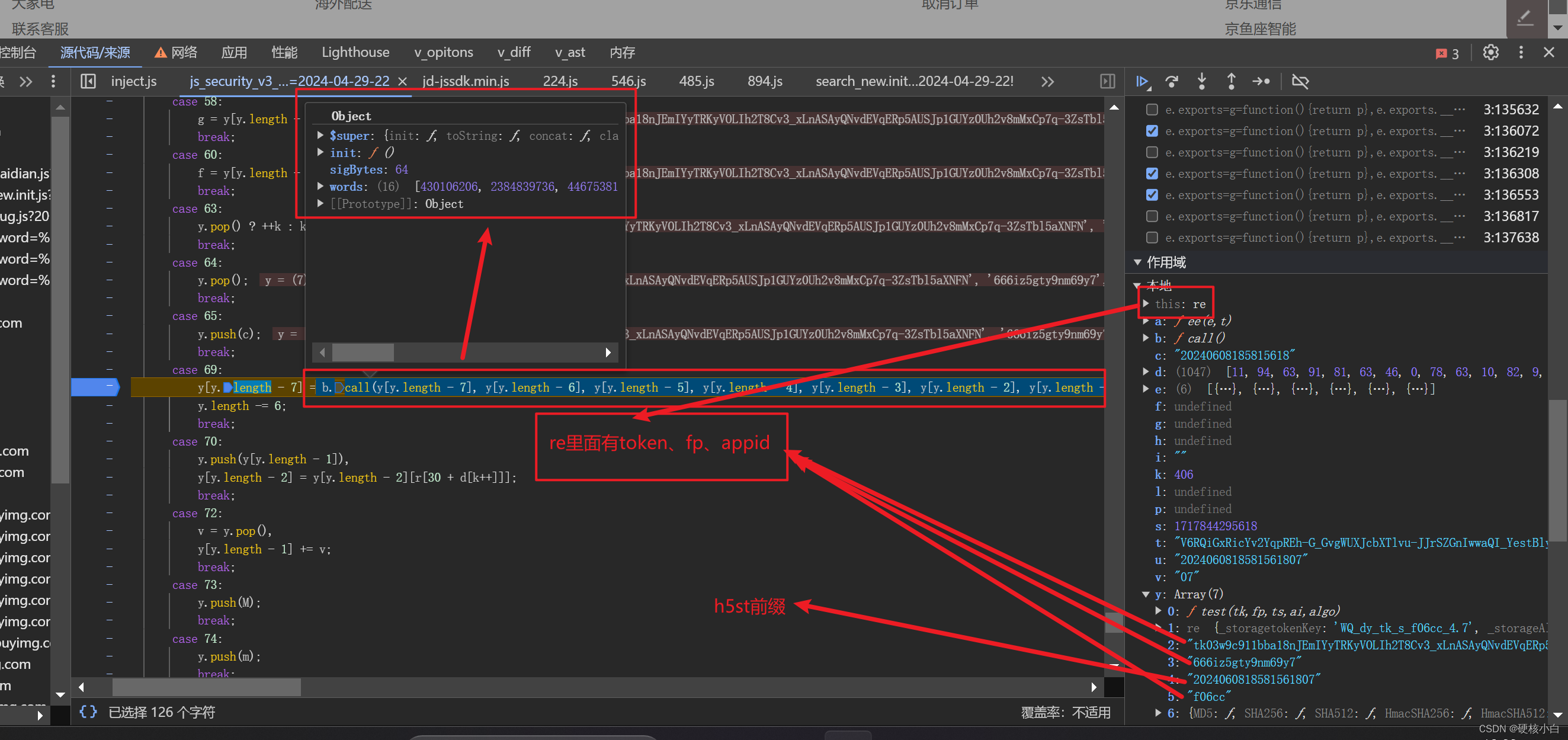Screen dimensions: 1568x740
Task: Click the Step into function icon
Action: point(1201,81)
